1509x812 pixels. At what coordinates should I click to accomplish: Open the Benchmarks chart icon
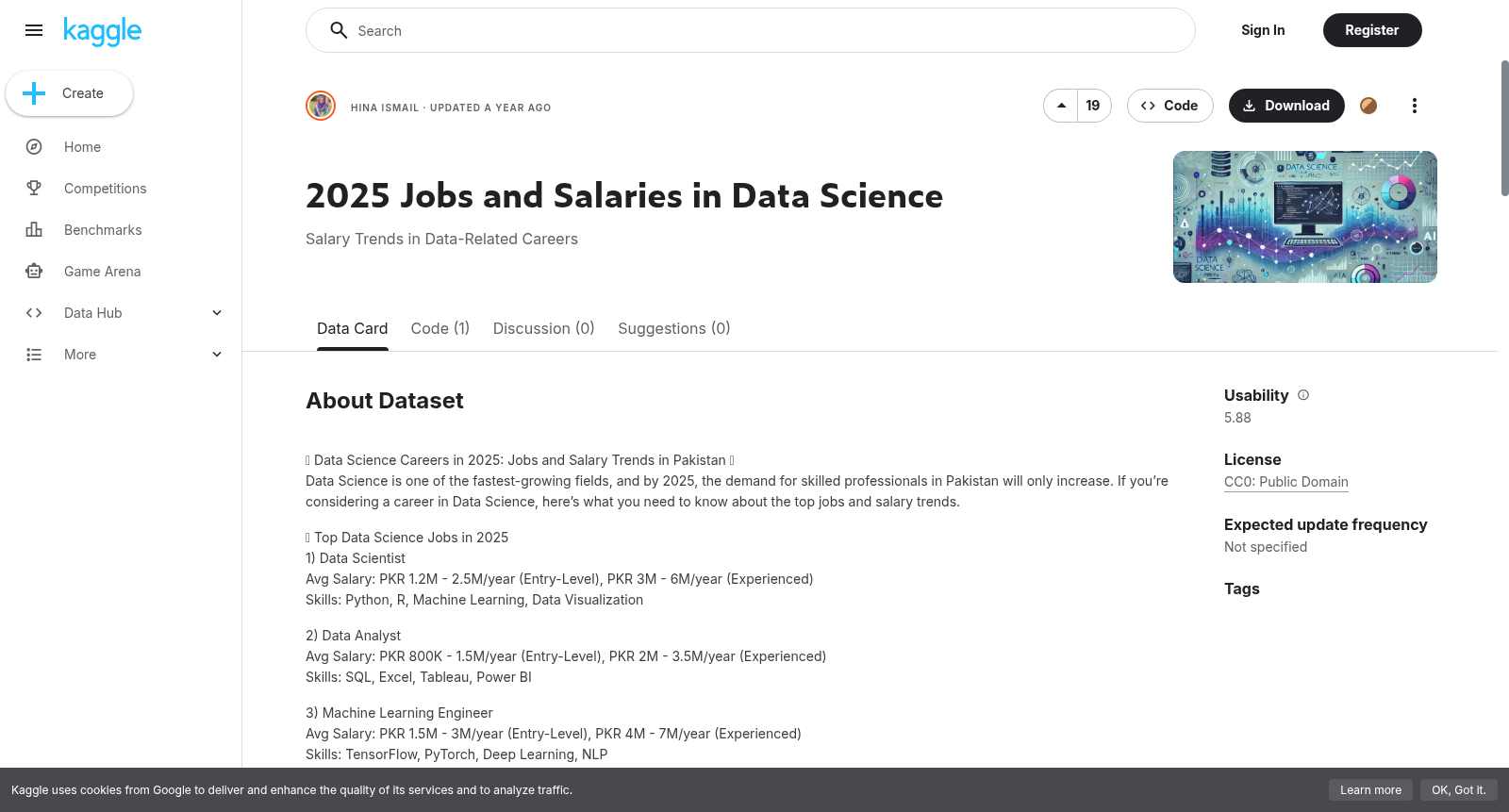click(x=34, y=230)
